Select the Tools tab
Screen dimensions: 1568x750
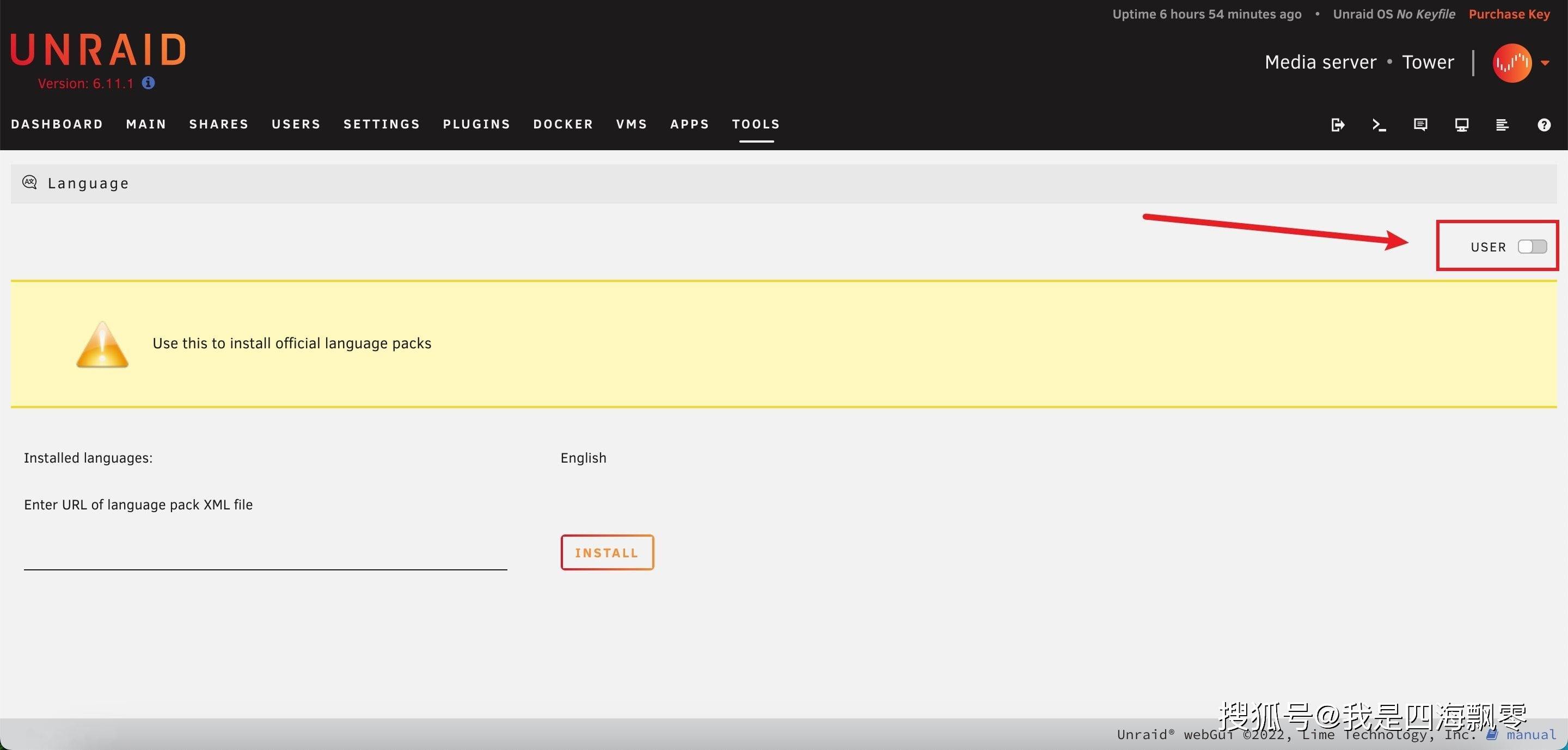coord(756,124)
